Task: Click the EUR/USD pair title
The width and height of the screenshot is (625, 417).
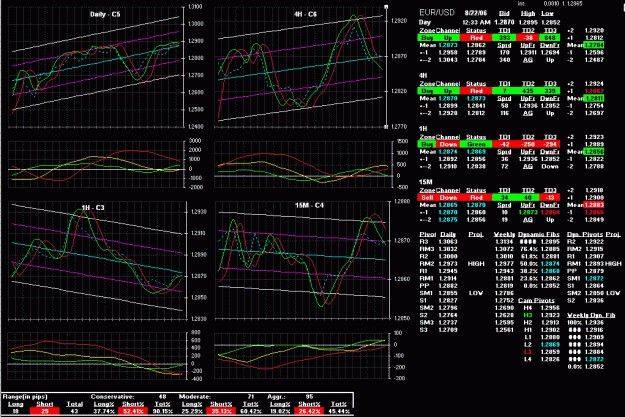Action: coord(436,13)
